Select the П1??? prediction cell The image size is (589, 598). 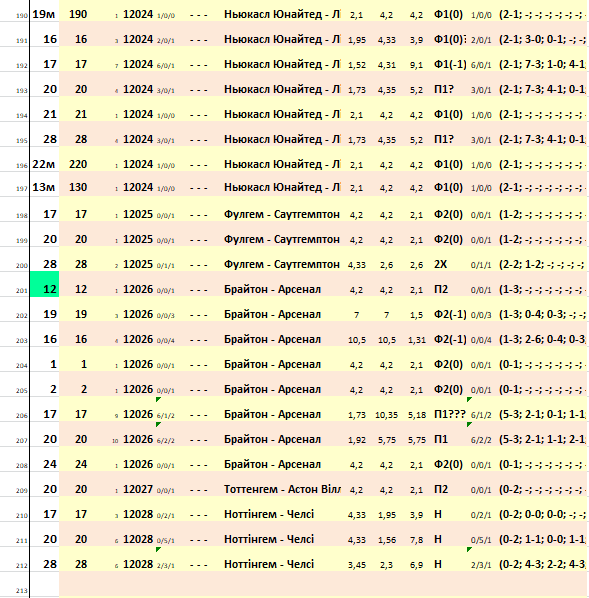(450, 414)
